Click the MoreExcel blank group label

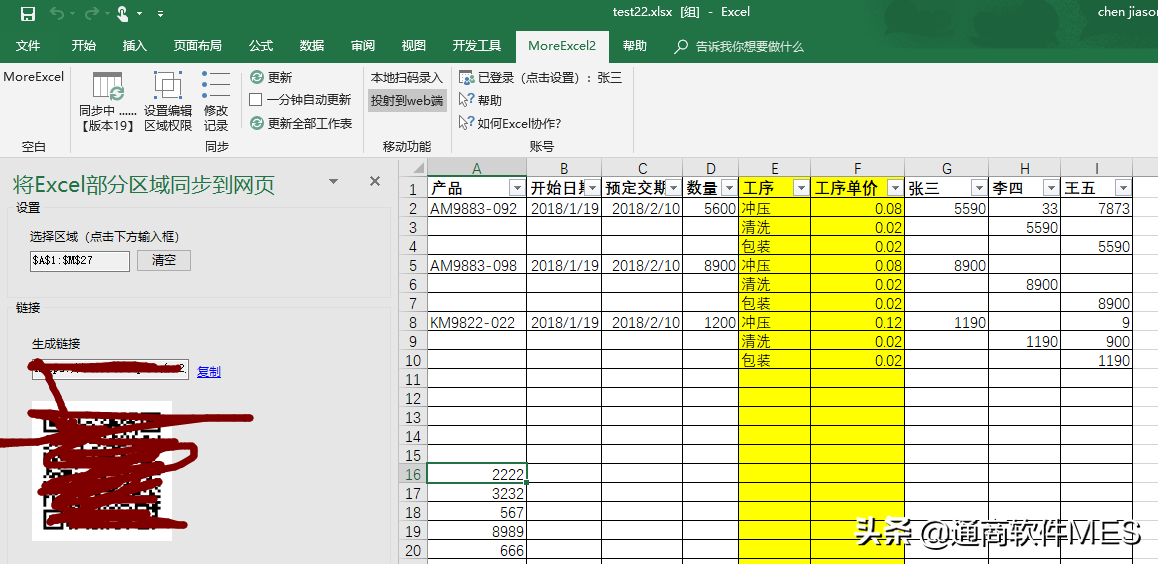click(34, 77)
